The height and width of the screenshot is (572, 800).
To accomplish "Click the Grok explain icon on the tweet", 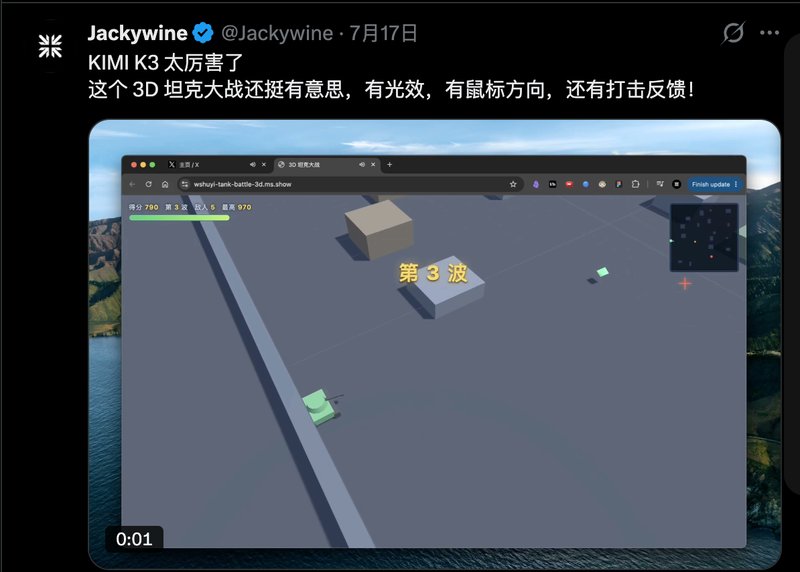I will coord(733,33).
